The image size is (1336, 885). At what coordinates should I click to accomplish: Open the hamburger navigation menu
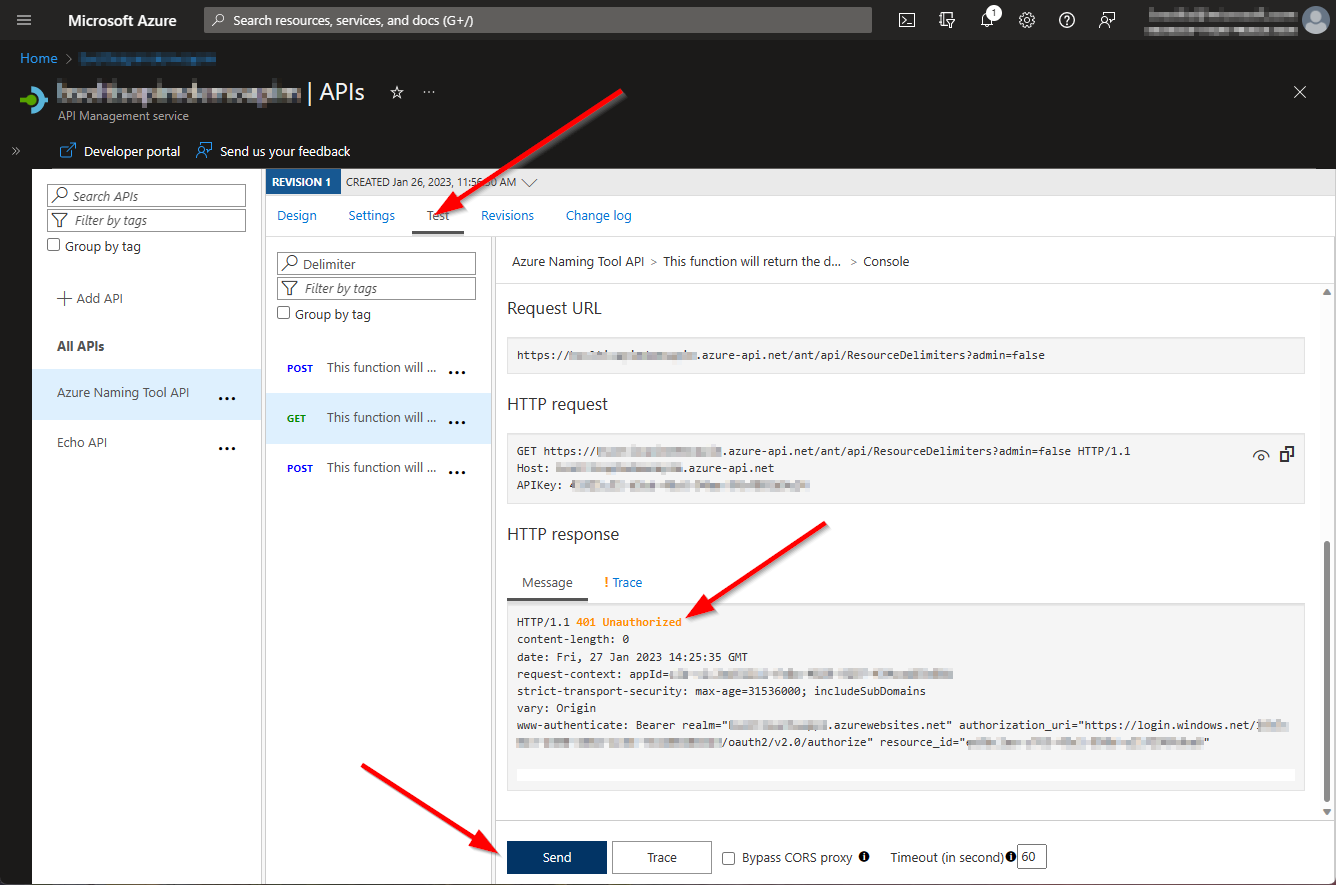[23, 20]
